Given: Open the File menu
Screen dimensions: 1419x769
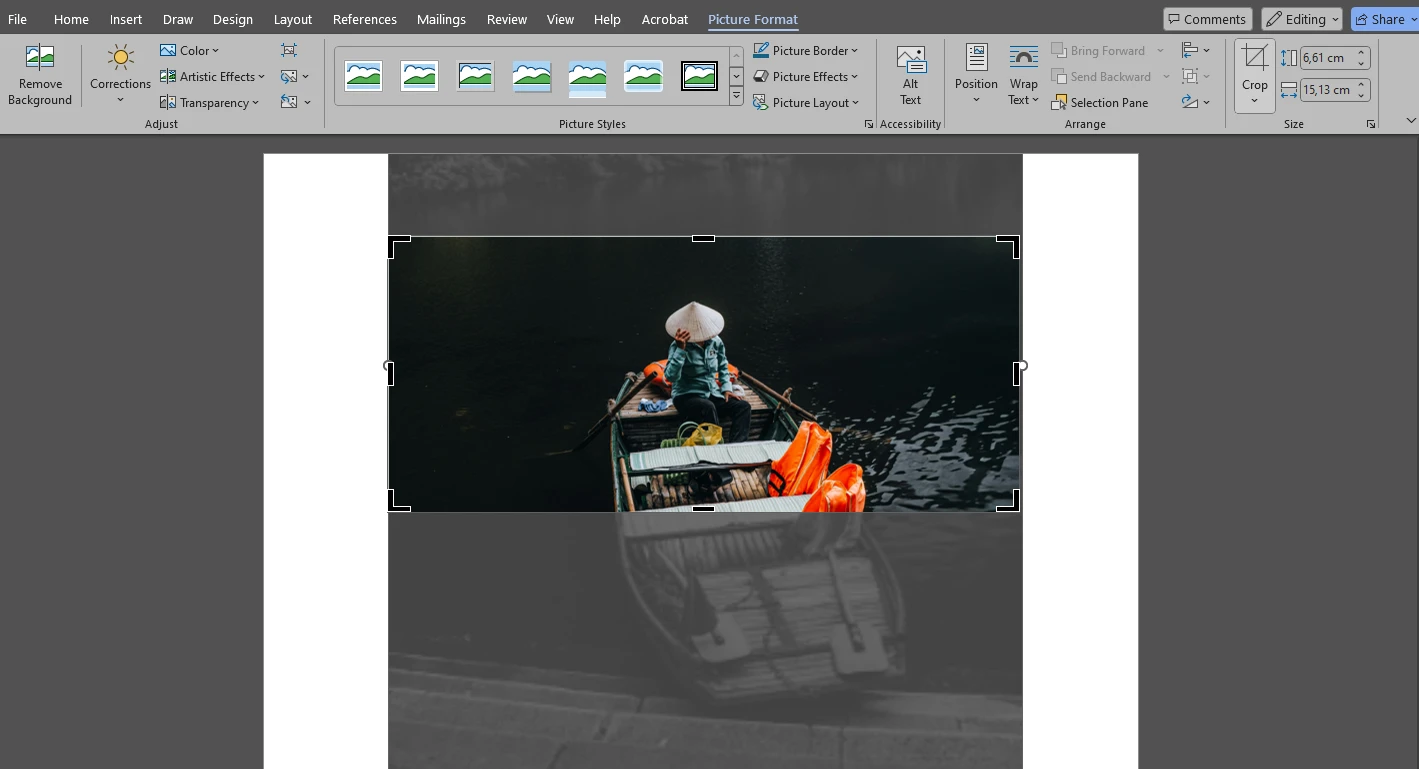Looking at the screenshot, I should pos(17,19).
